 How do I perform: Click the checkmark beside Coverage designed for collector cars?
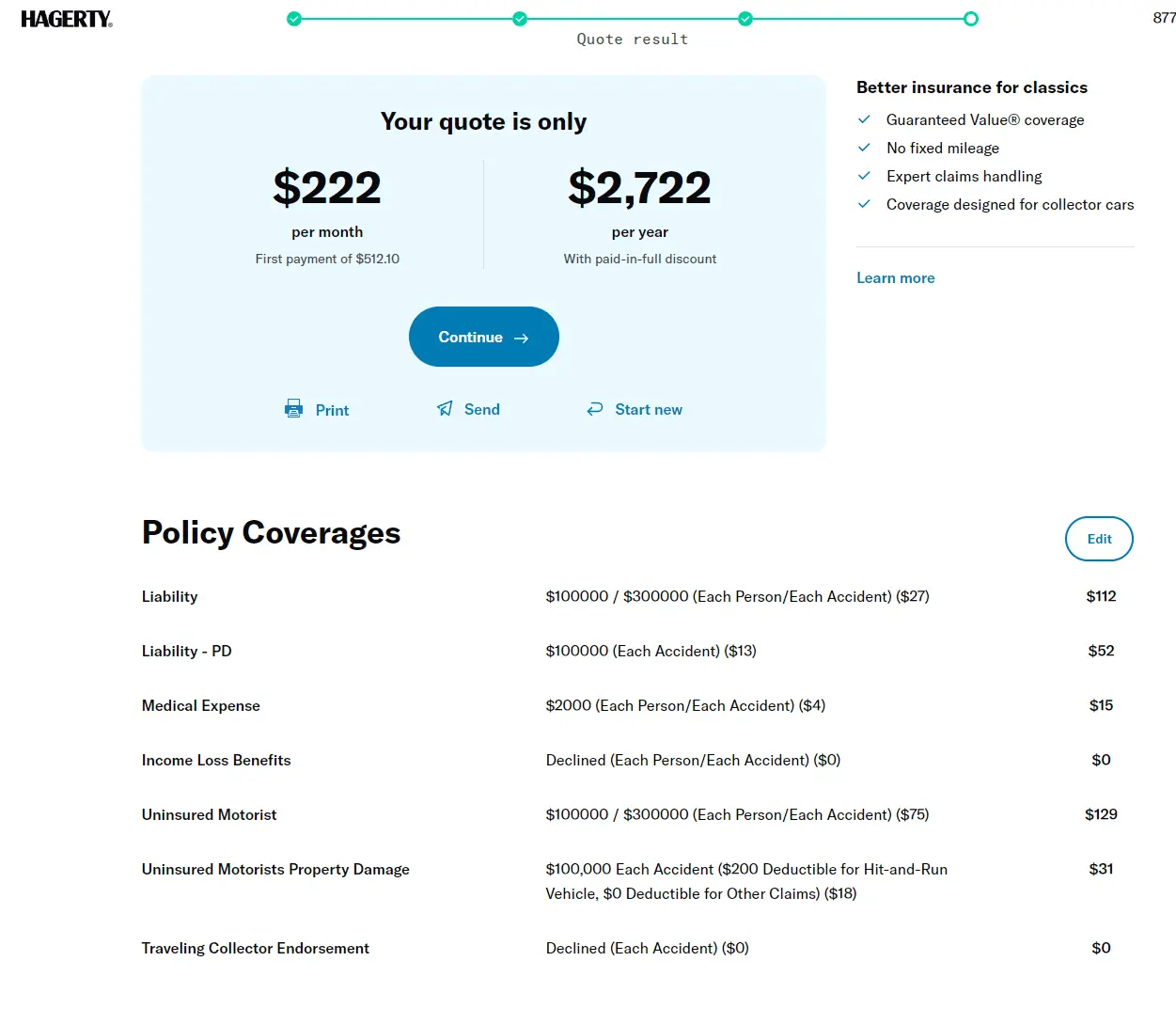864,204
